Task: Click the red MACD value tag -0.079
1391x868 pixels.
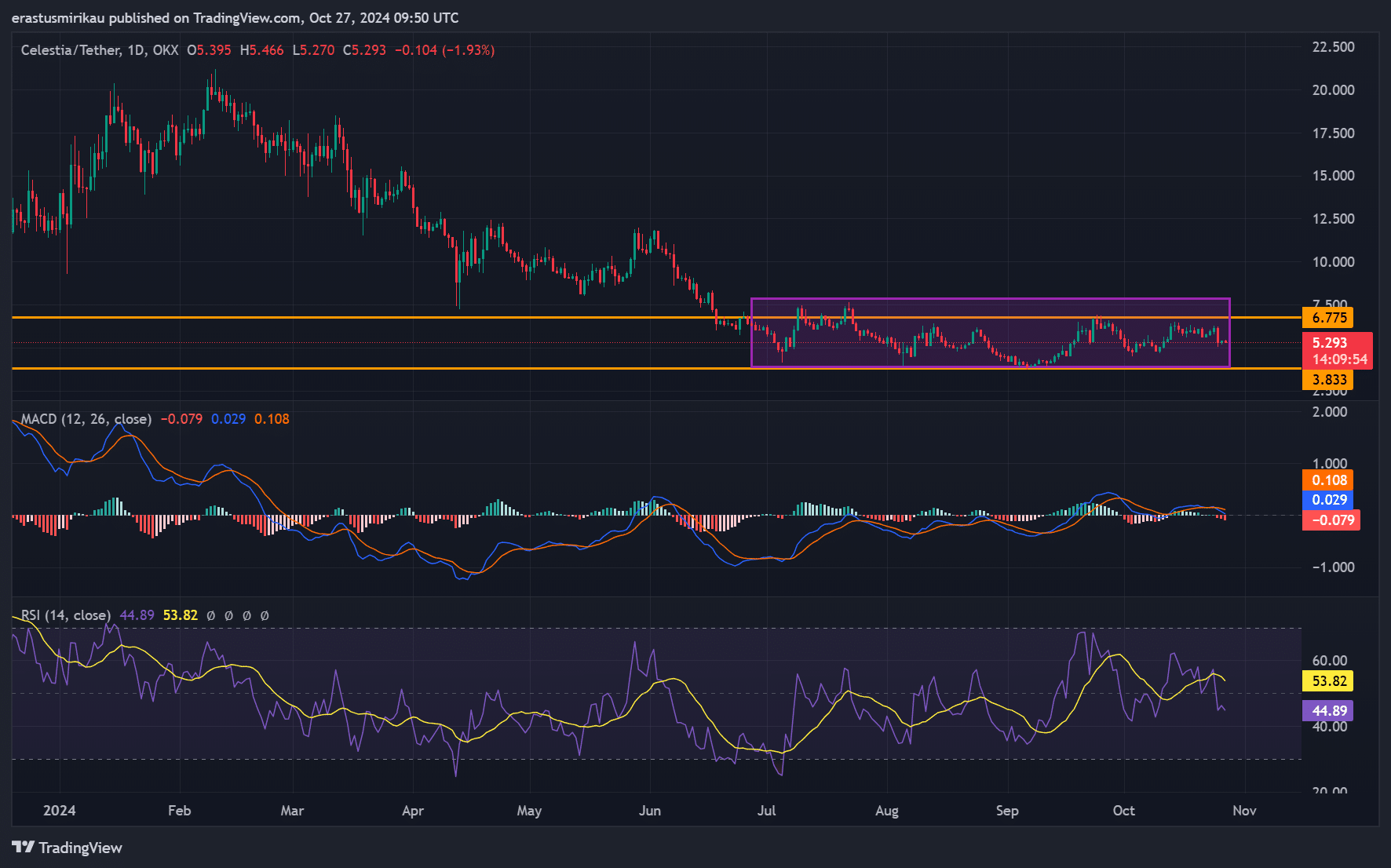Action: pyautogui.click(x=1331, y=520)
